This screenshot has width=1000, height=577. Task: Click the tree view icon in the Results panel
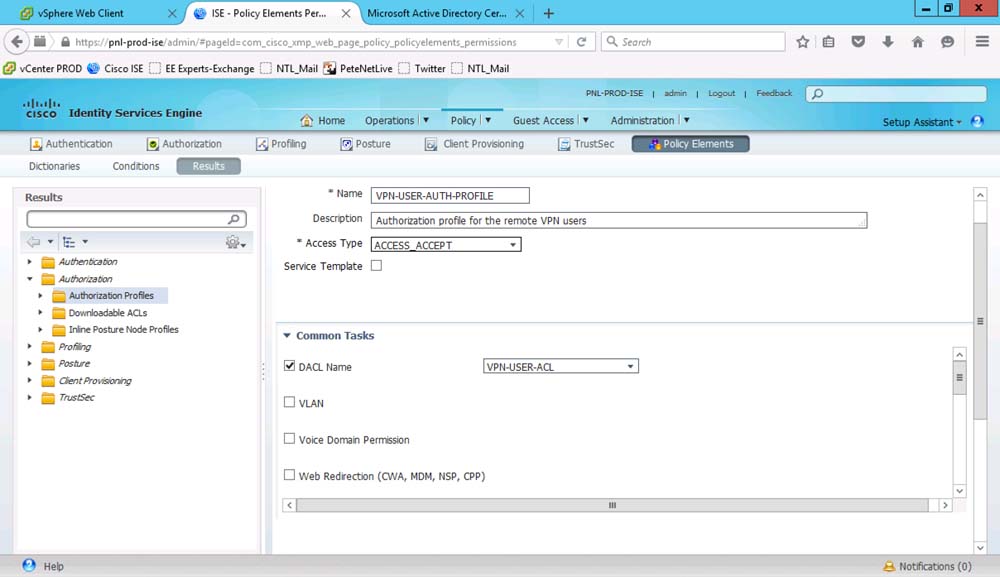pos(68,242)
